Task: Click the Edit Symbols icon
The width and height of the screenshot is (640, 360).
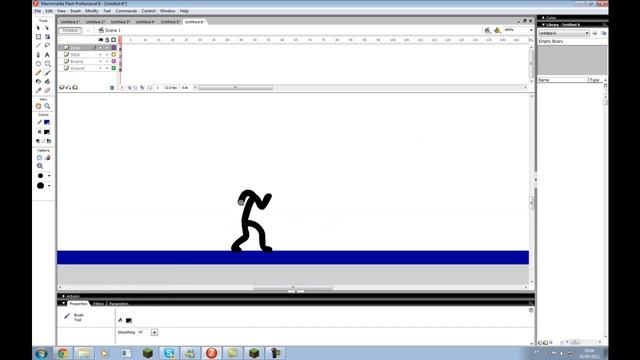Action: pos(497,30)
